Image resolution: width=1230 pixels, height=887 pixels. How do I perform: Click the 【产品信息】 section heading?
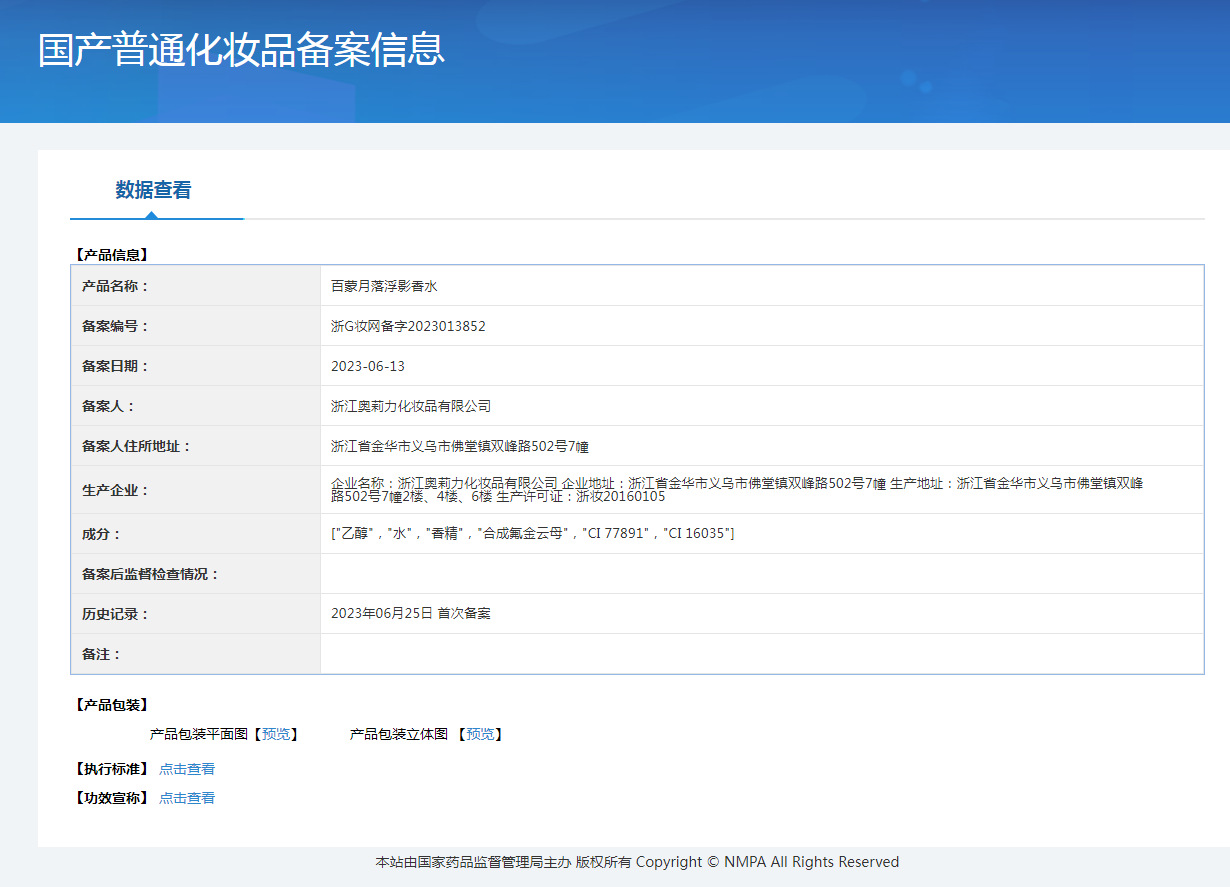(x=110, y=253)
